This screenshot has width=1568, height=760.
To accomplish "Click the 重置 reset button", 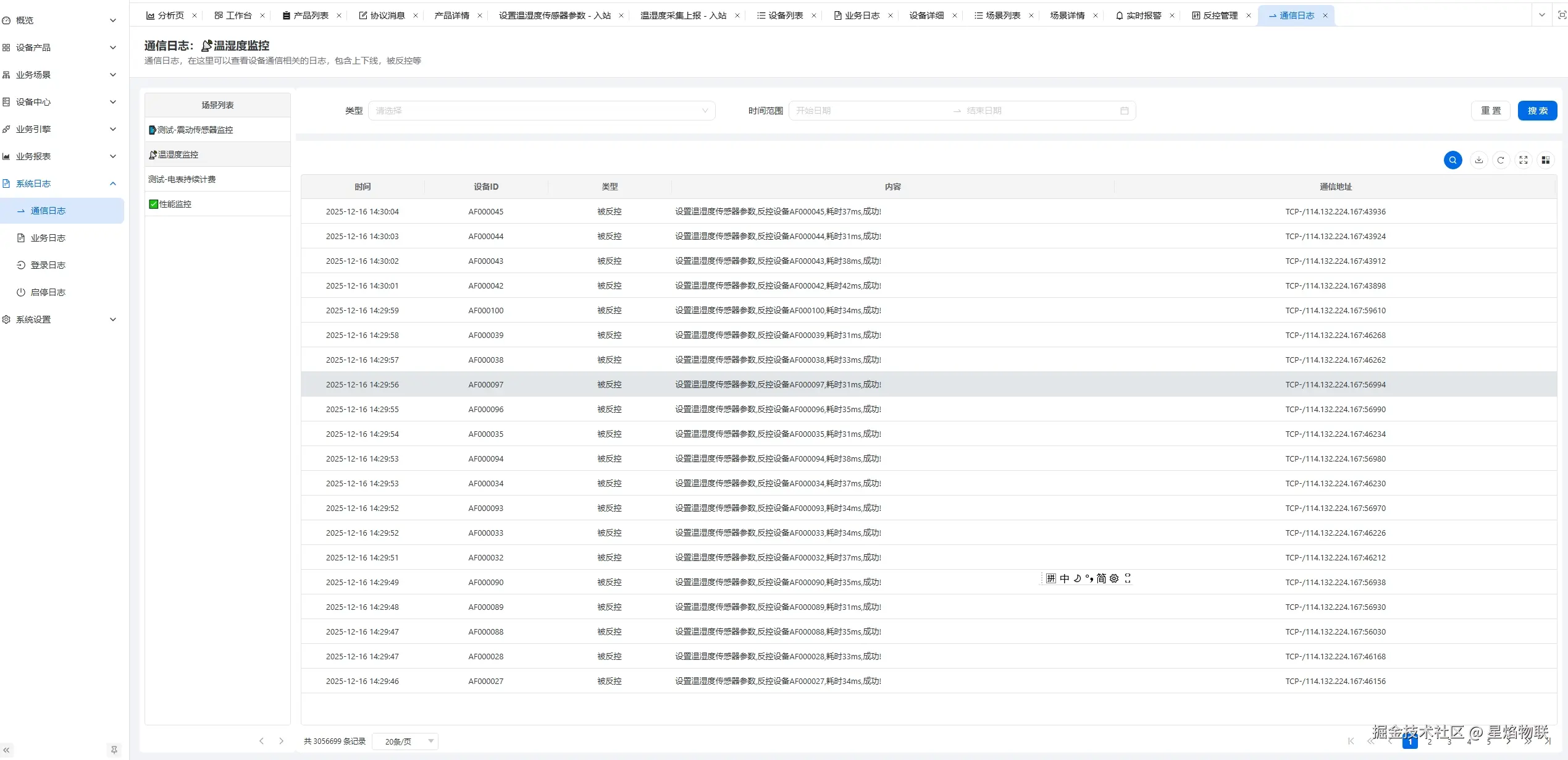I will point(1491,110).
